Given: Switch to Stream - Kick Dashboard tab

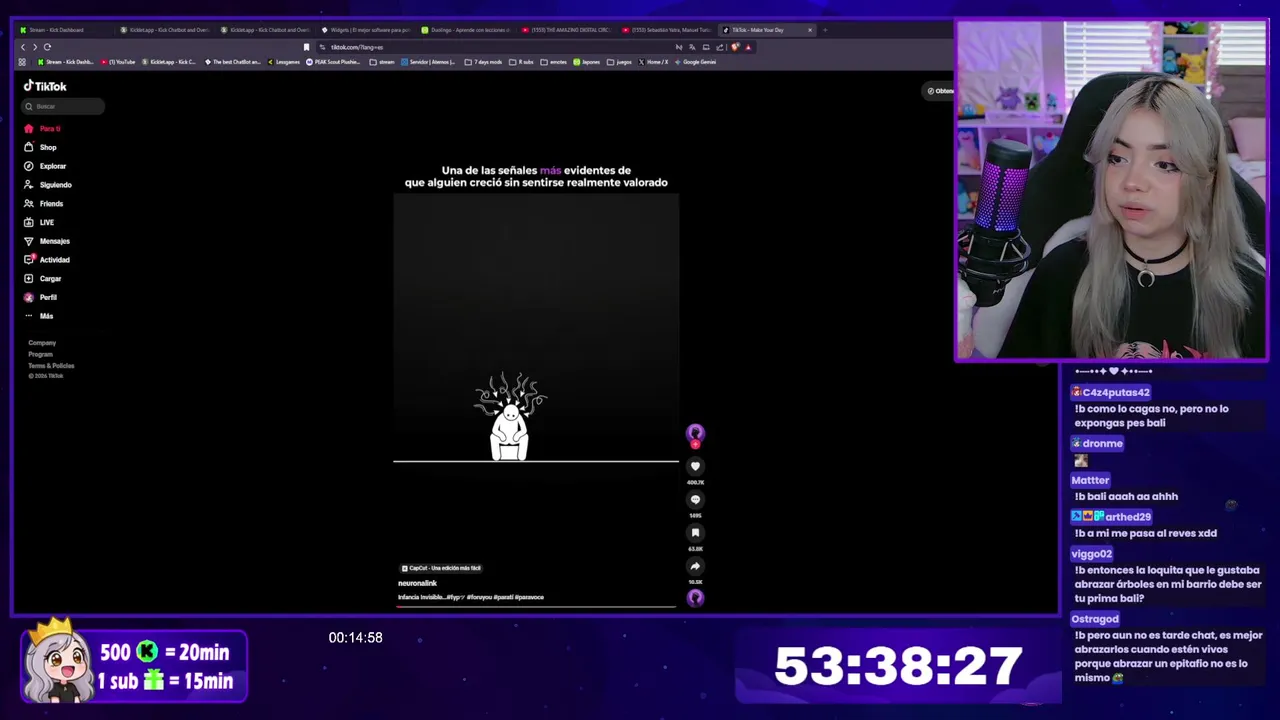Looking at the screenshot, I should pos(66,30).
